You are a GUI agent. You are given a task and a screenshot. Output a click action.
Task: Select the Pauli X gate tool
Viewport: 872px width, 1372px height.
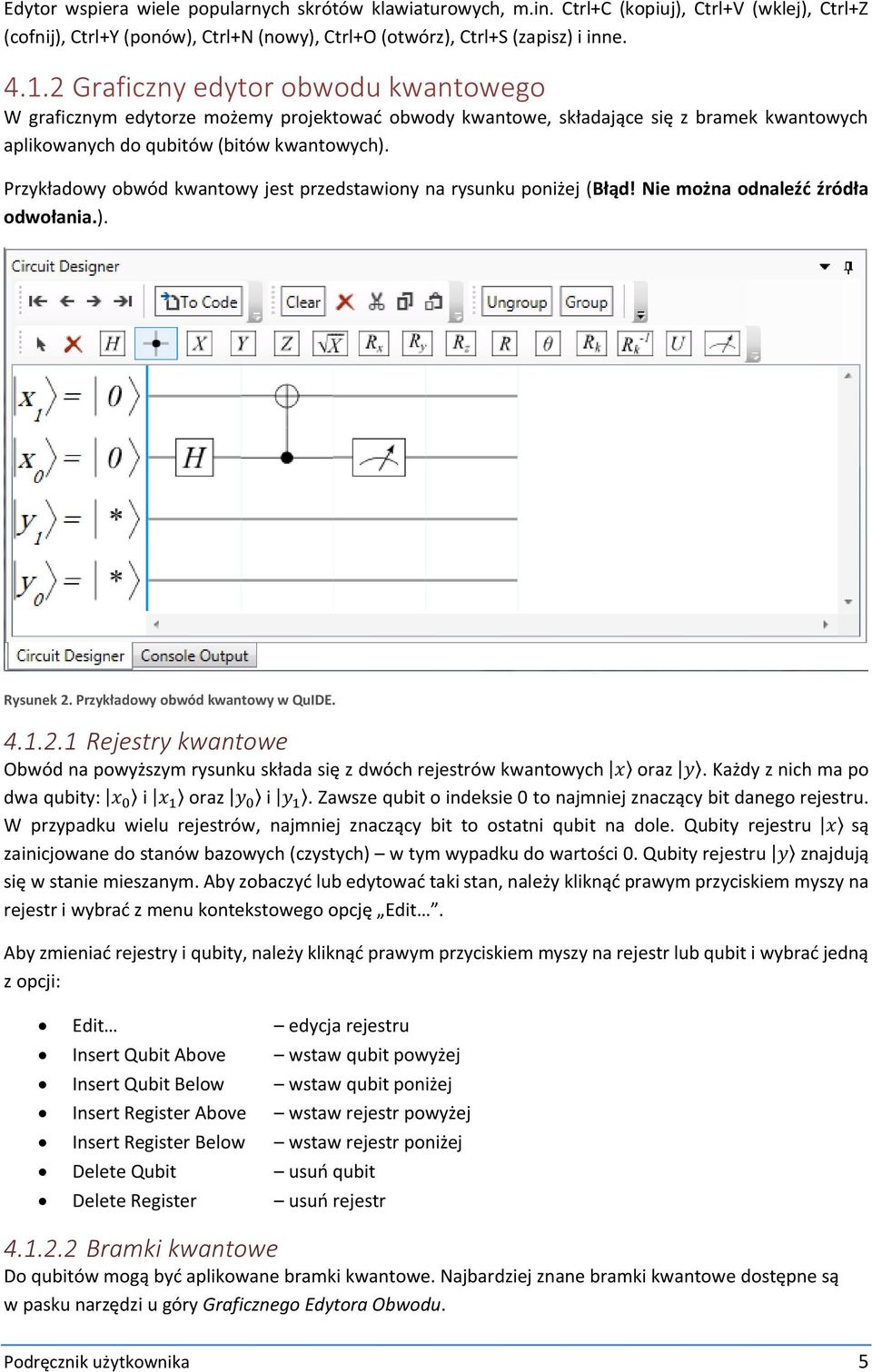[x=199, y=344]
